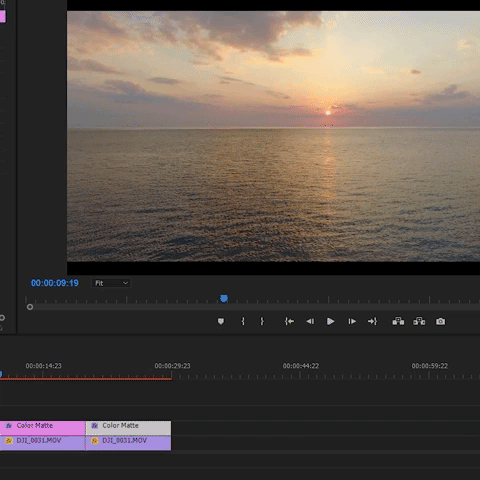
Task: Click the 00:00:09:19 playhead timecode
Action: pos(55,283)
